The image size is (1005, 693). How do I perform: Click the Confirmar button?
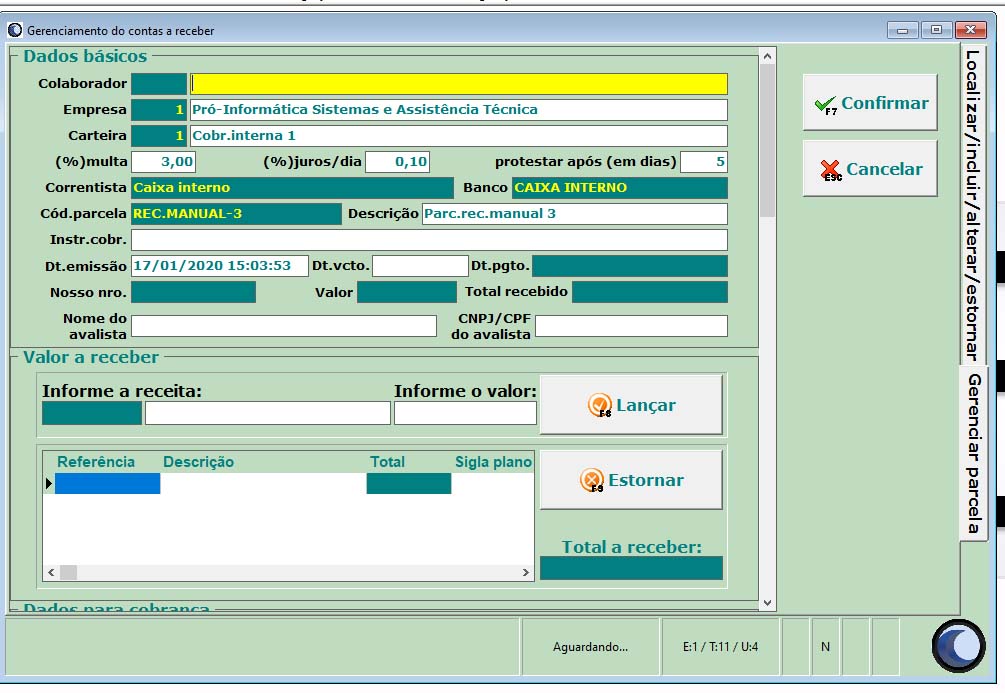click(x=870, y=103)
